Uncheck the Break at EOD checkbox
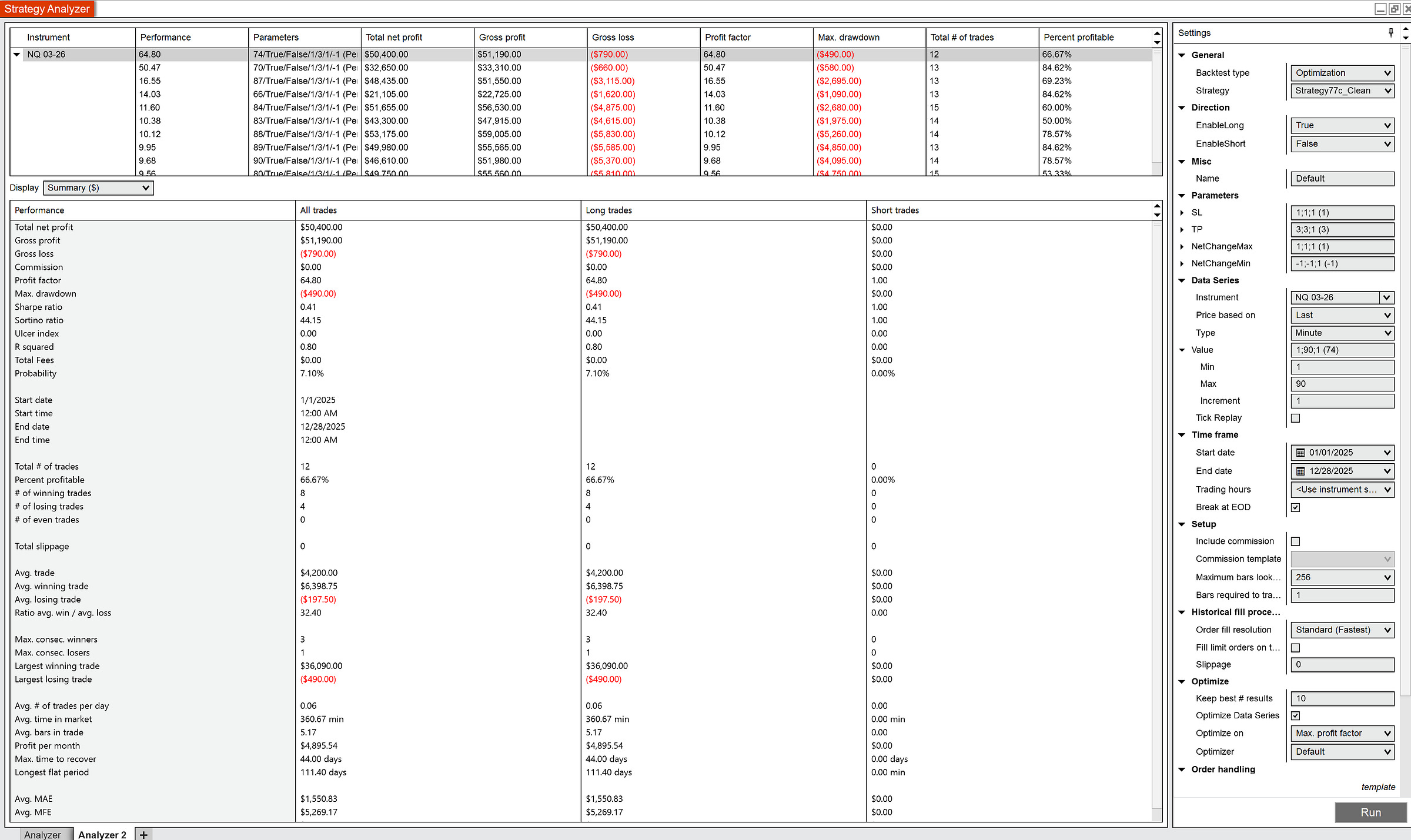Screen dimensions: 1411x840 (1295, 507)
